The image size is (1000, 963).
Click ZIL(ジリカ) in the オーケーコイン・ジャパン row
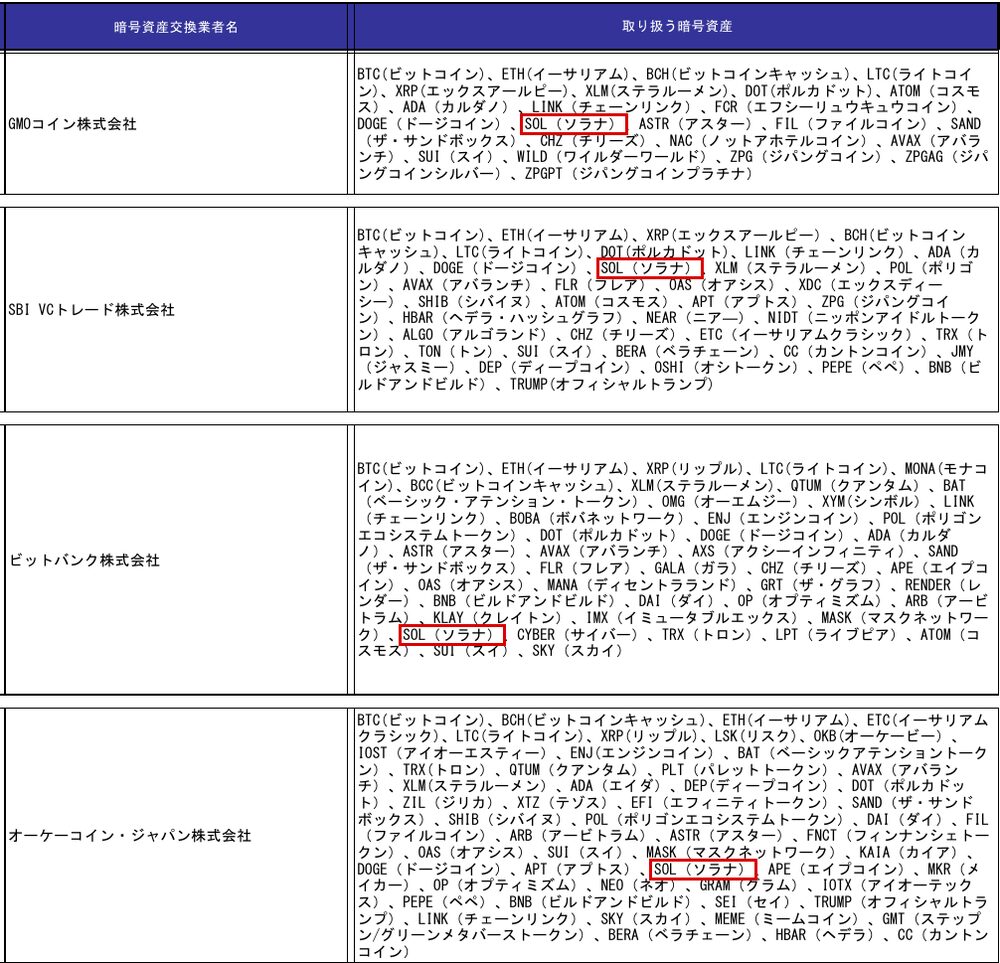click(x=448, y=803)
